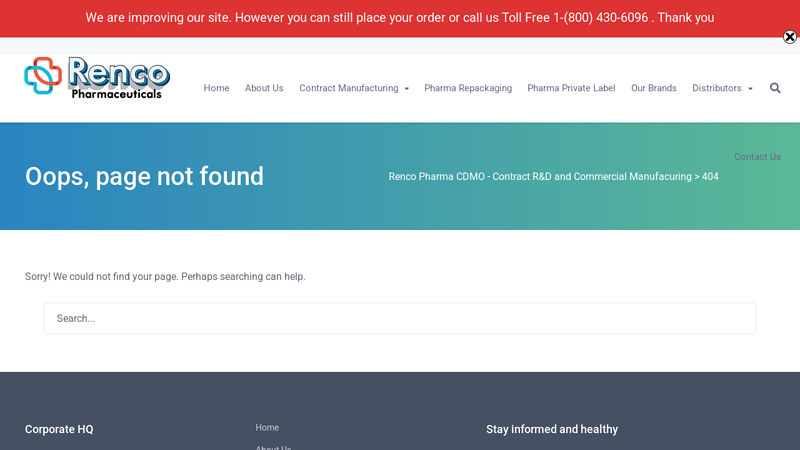
Task: Open the About Us page from navbar
Action: 264,88
